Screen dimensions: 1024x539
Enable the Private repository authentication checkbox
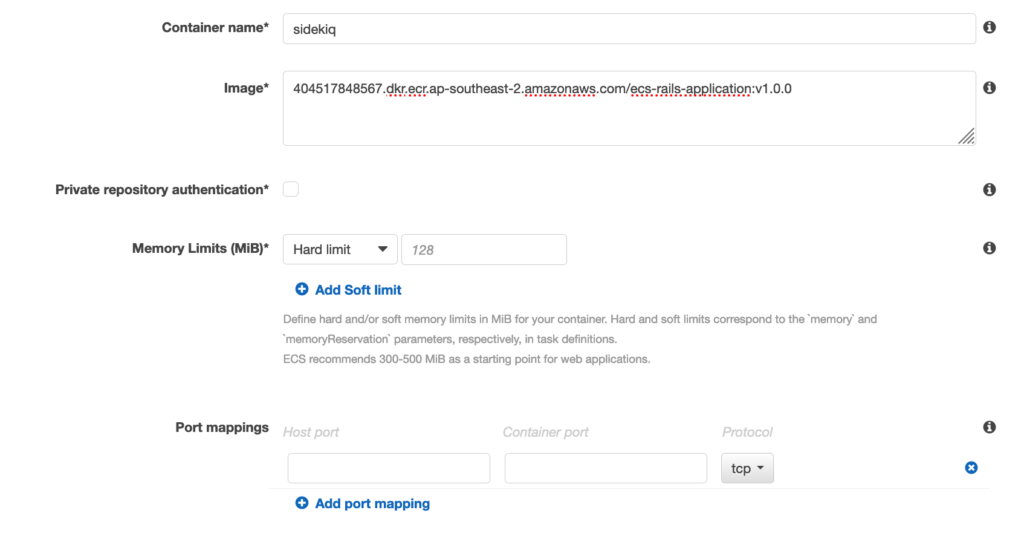(x=291, y=189)
